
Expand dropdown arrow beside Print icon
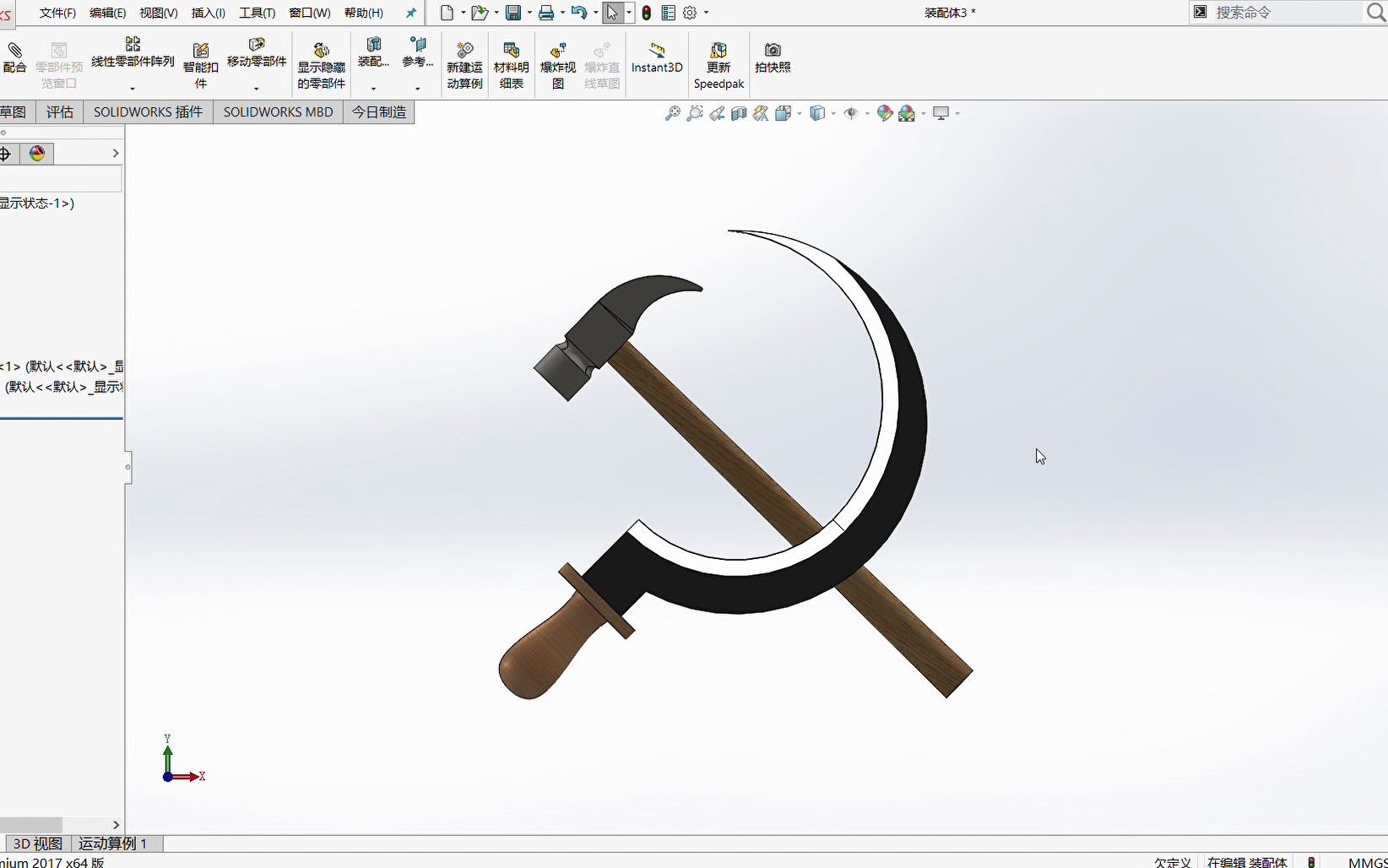(562, 13)
